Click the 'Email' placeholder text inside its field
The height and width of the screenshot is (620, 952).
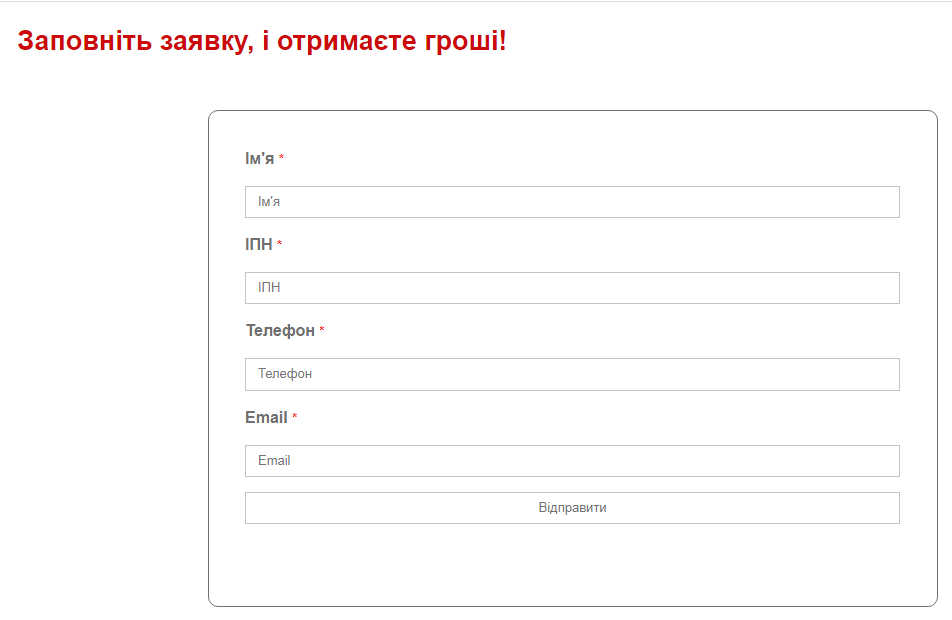pyautogui.click(x=274, y=460)
